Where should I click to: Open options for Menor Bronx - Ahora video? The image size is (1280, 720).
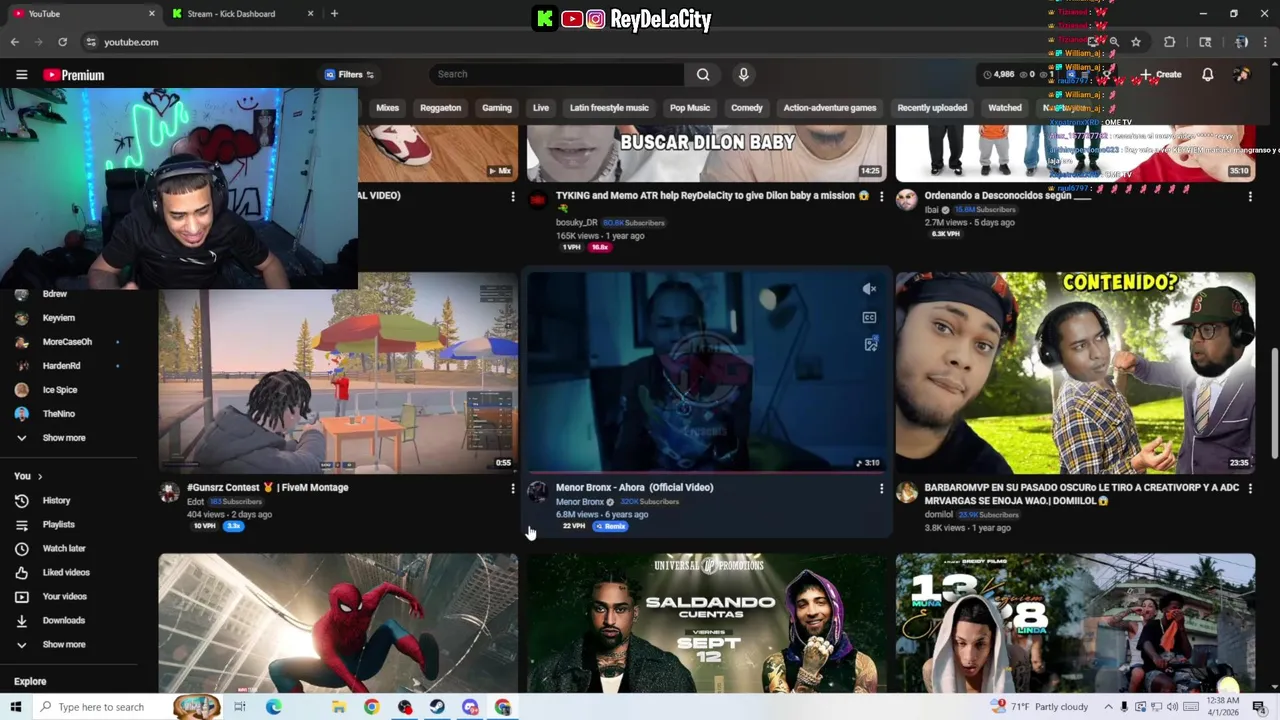881,489
